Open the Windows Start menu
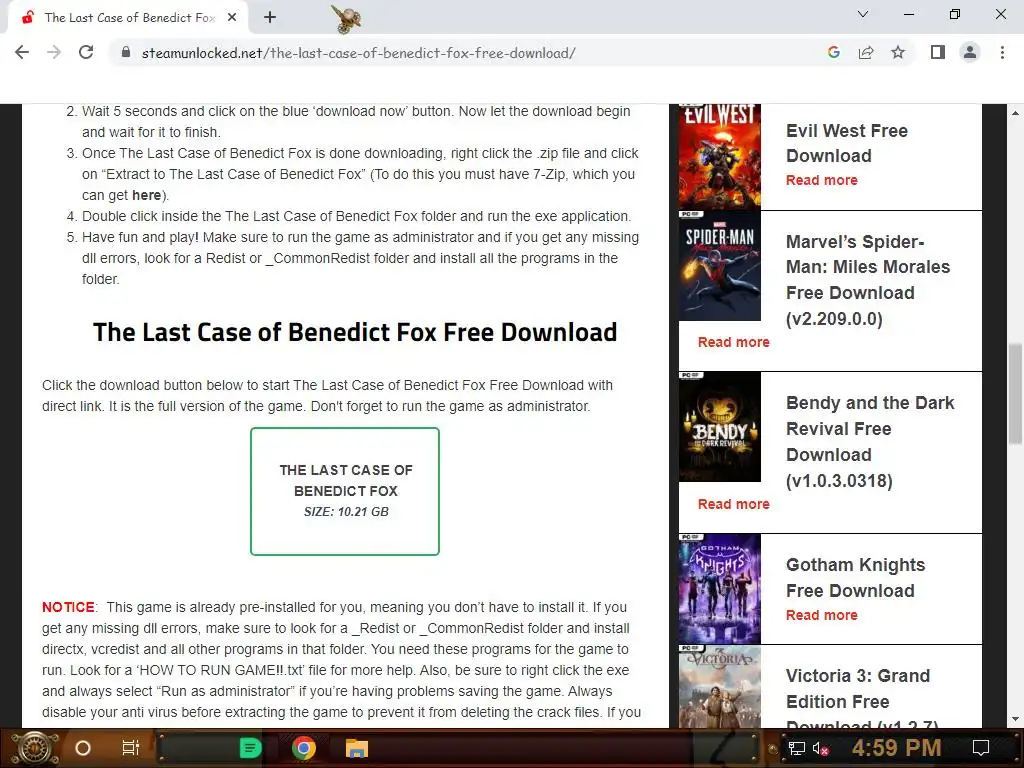 [x=35, y=748]
